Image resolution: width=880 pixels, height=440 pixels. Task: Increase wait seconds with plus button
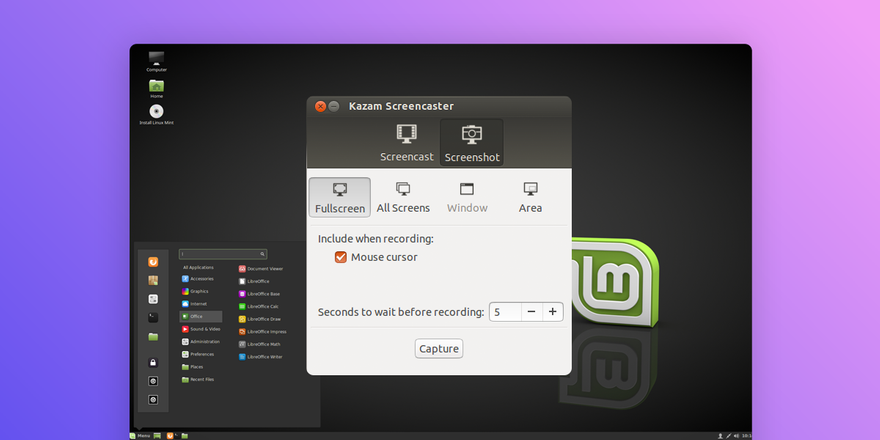pos(553,311)
